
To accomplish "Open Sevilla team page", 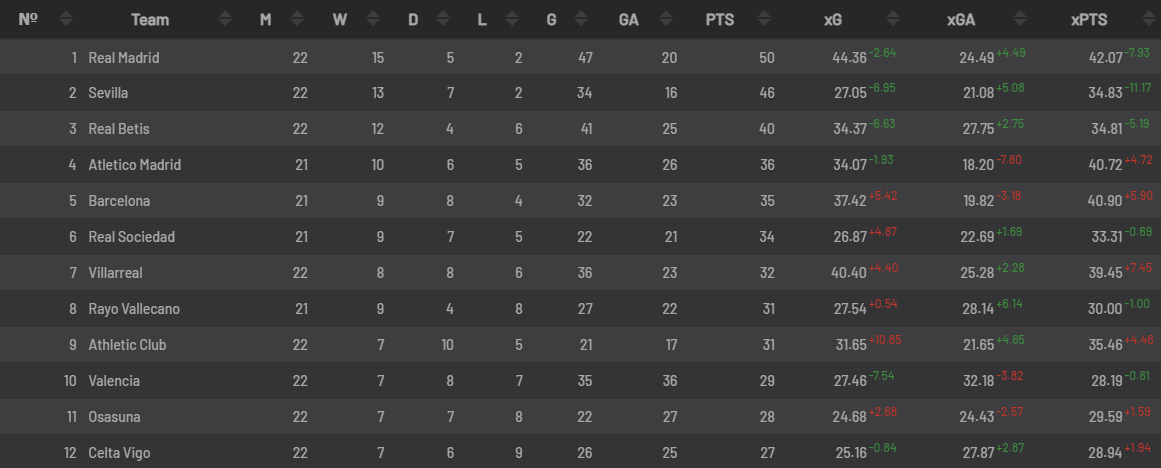I will [x=108, y=93].
